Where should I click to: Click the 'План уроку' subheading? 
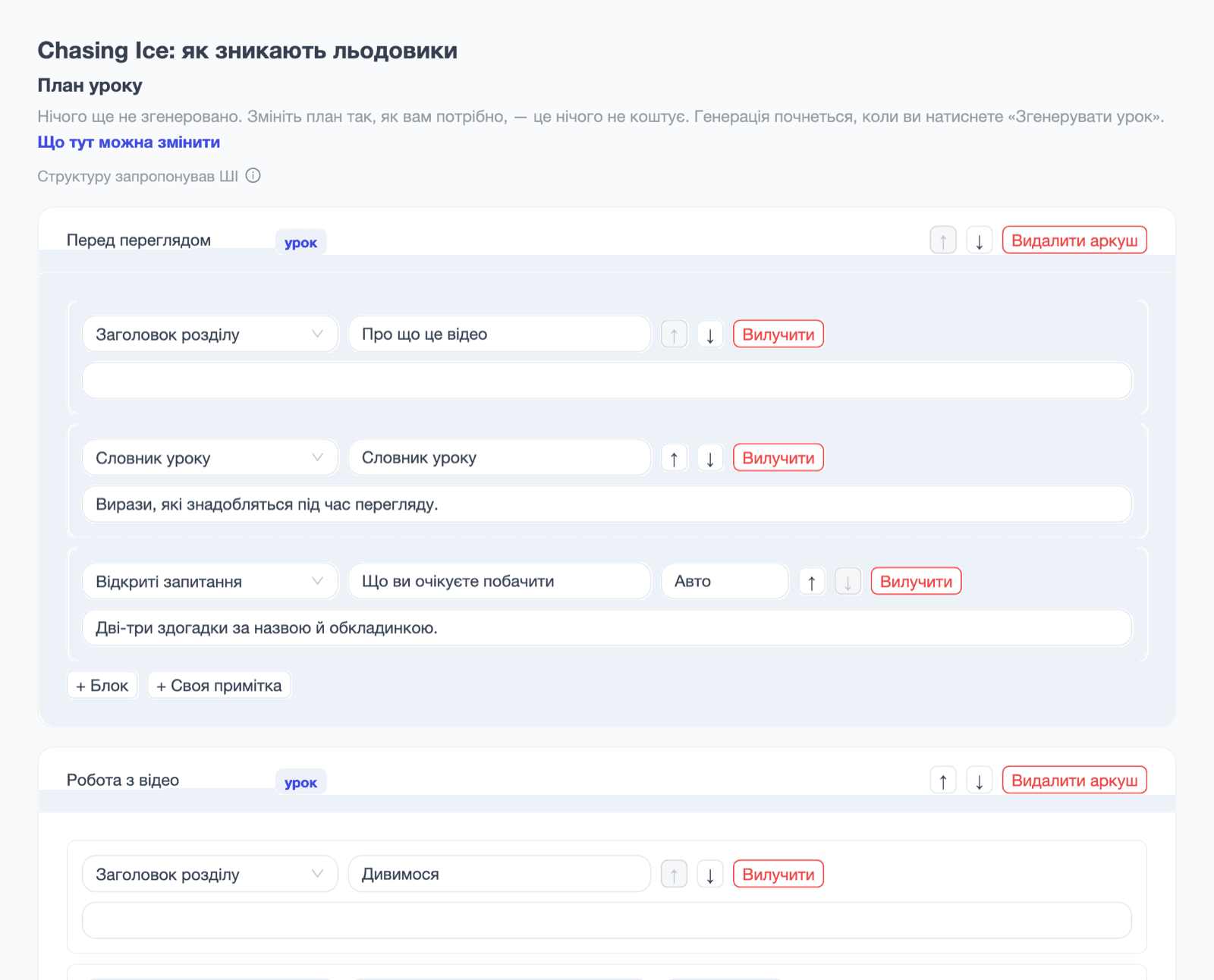tap(90, 86)
